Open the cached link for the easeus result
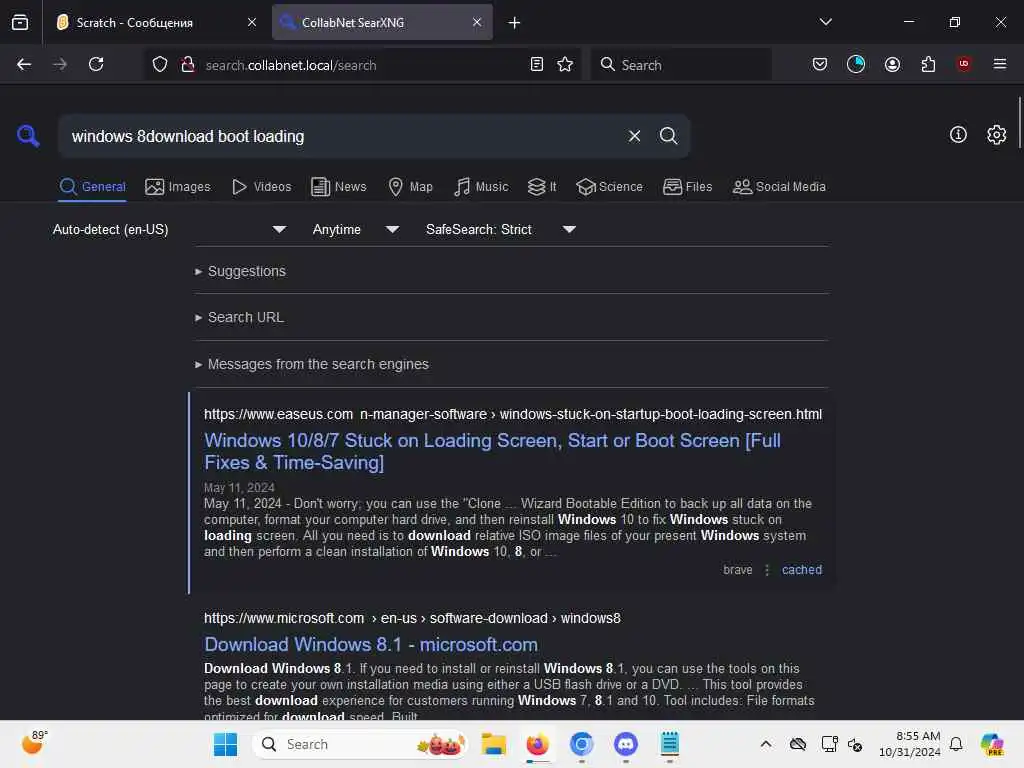Image resolution: width=1024 pixels, height=768 pixels. point(801,569)
